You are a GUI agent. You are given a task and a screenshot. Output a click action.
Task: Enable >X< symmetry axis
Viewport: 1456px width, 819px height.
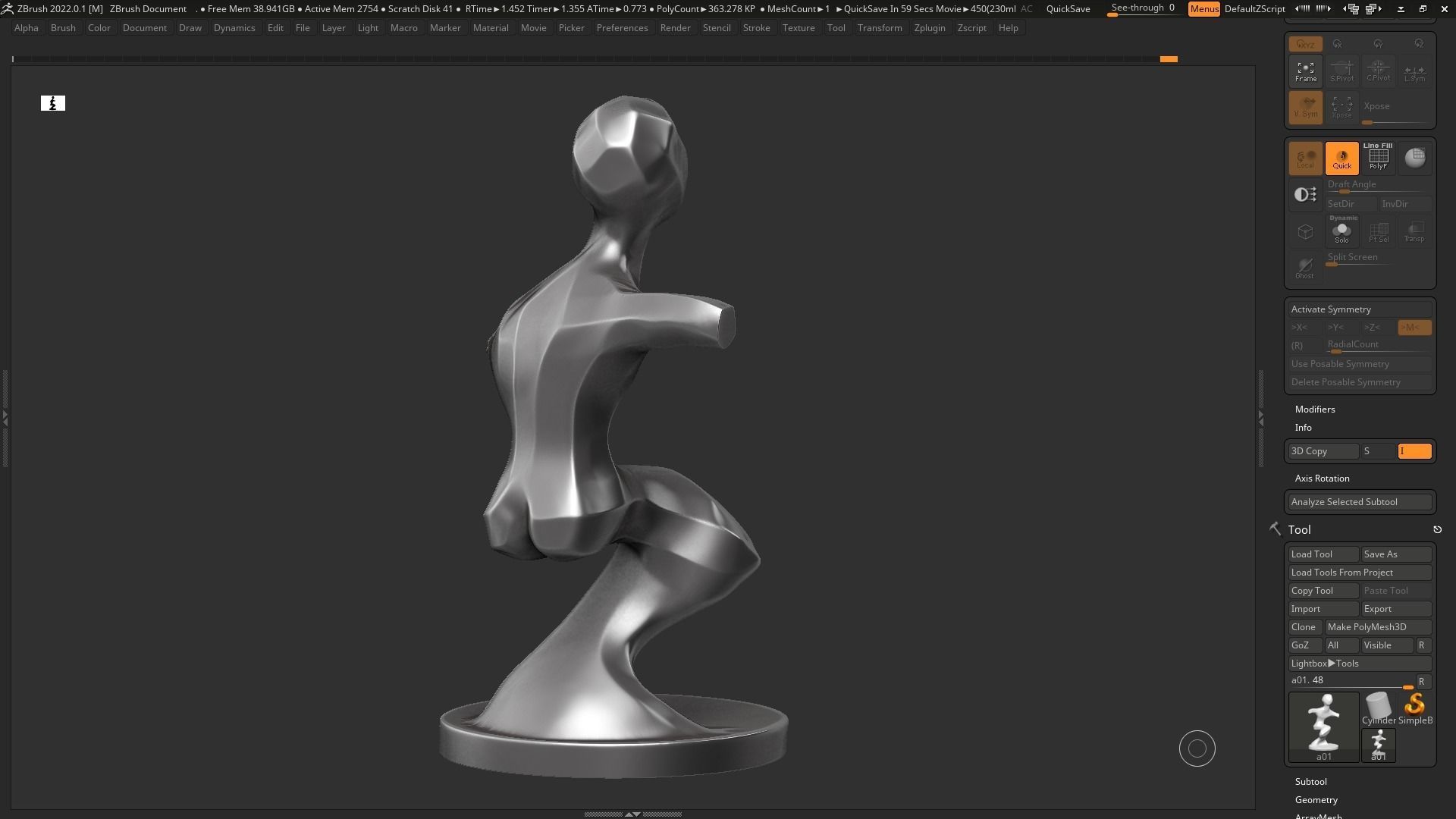click(x=1305, y=328)
